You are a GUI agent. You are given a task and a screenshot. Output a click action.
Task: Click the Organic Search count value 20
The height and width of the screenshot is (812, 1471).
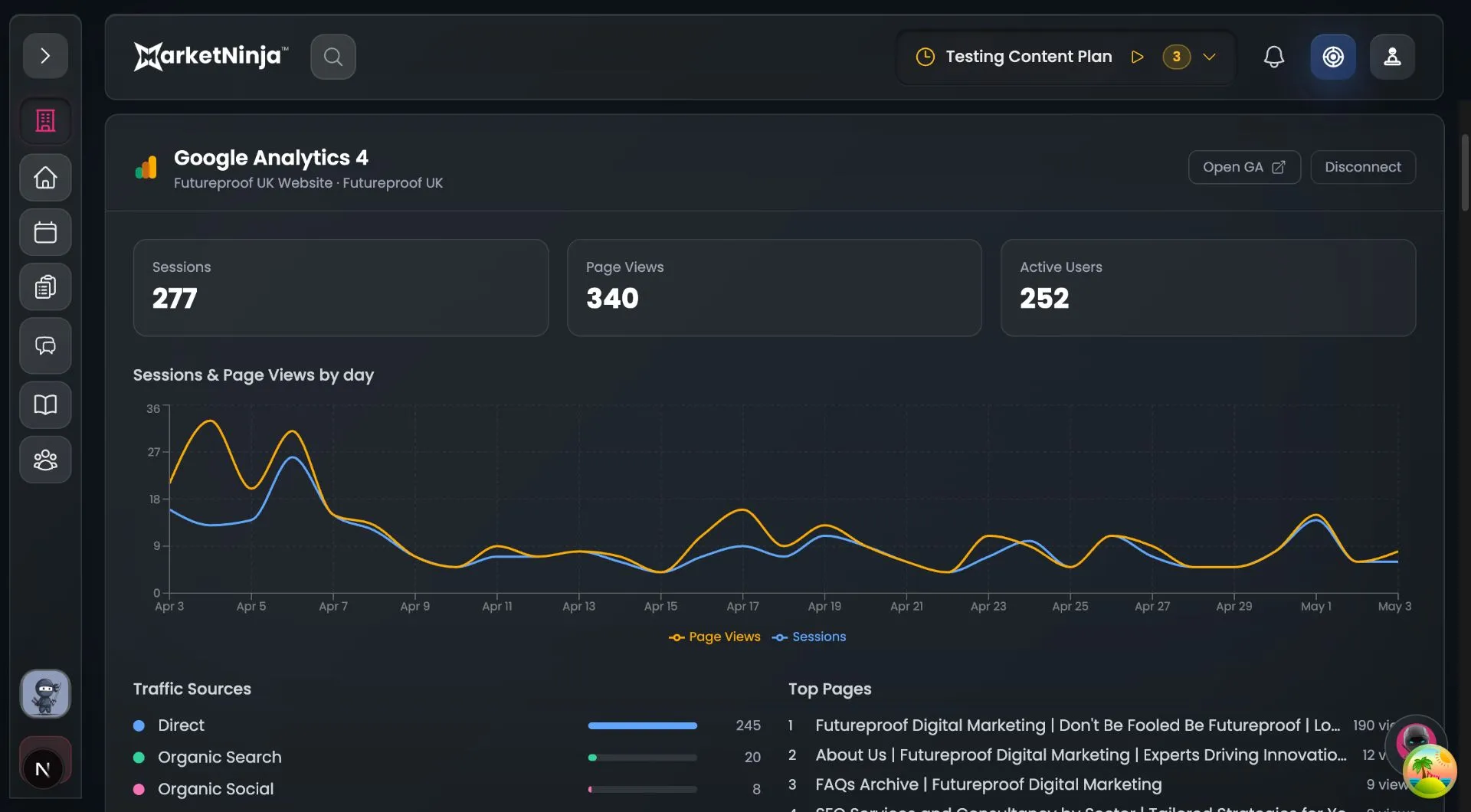click(752, 758)
